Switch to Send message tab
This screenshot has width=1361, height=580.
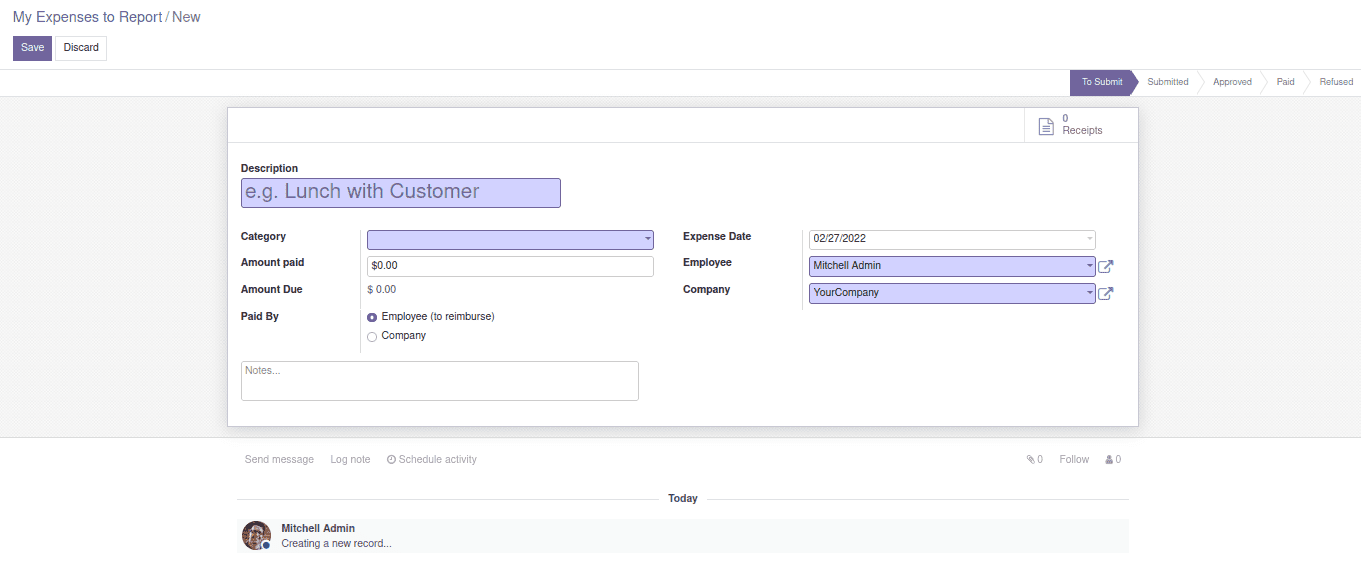[x=279, y=460]
